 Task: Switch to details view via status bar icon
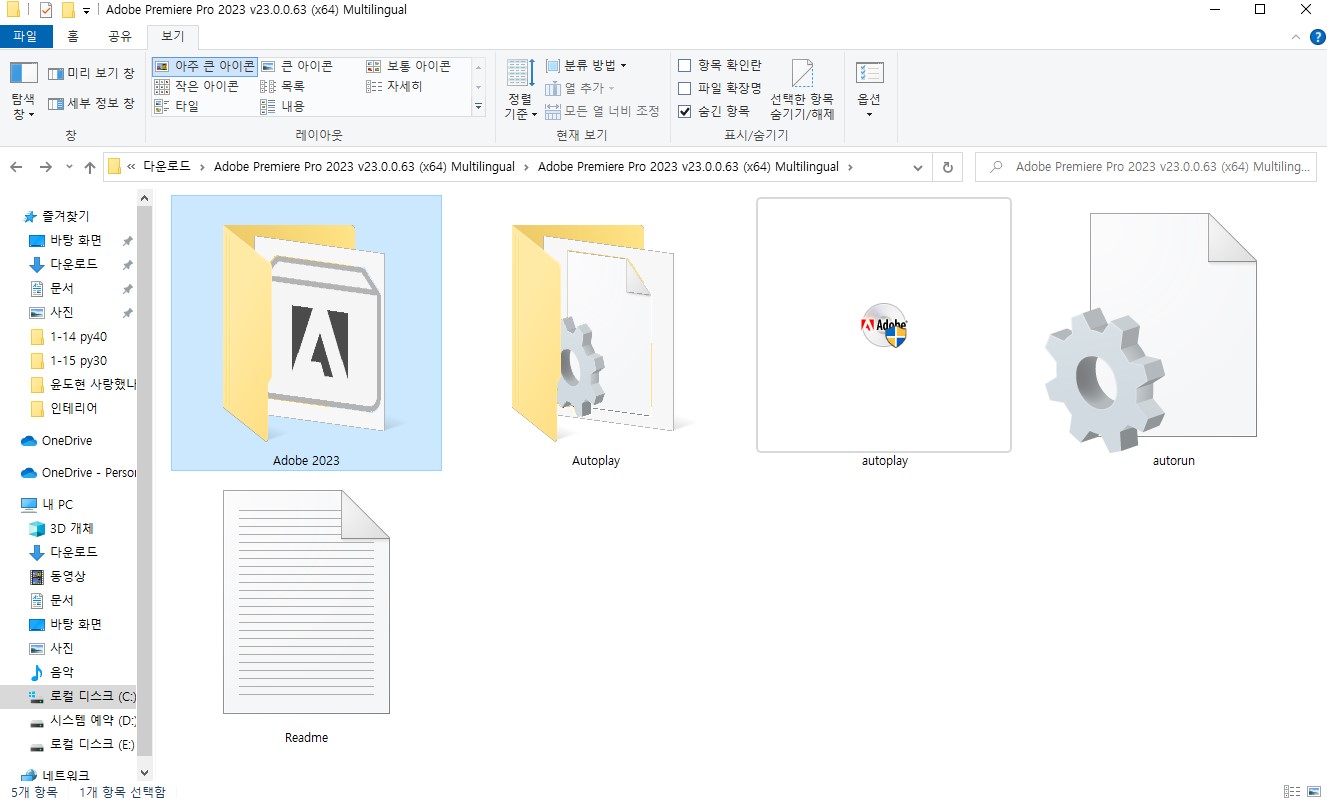click(1291, 792)
